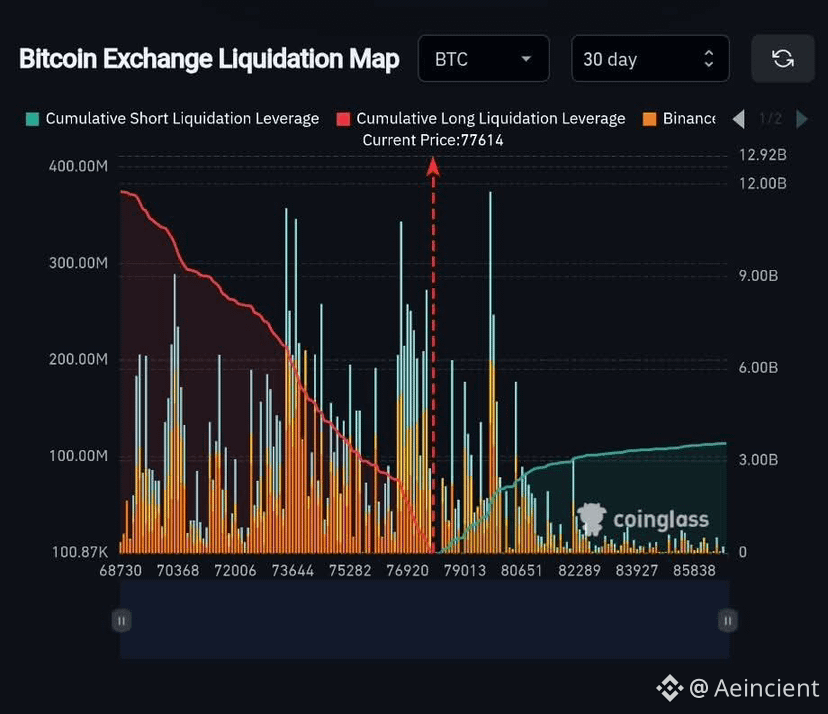
Task: Click the 76920 price axis label
Action: pos(407,571)
